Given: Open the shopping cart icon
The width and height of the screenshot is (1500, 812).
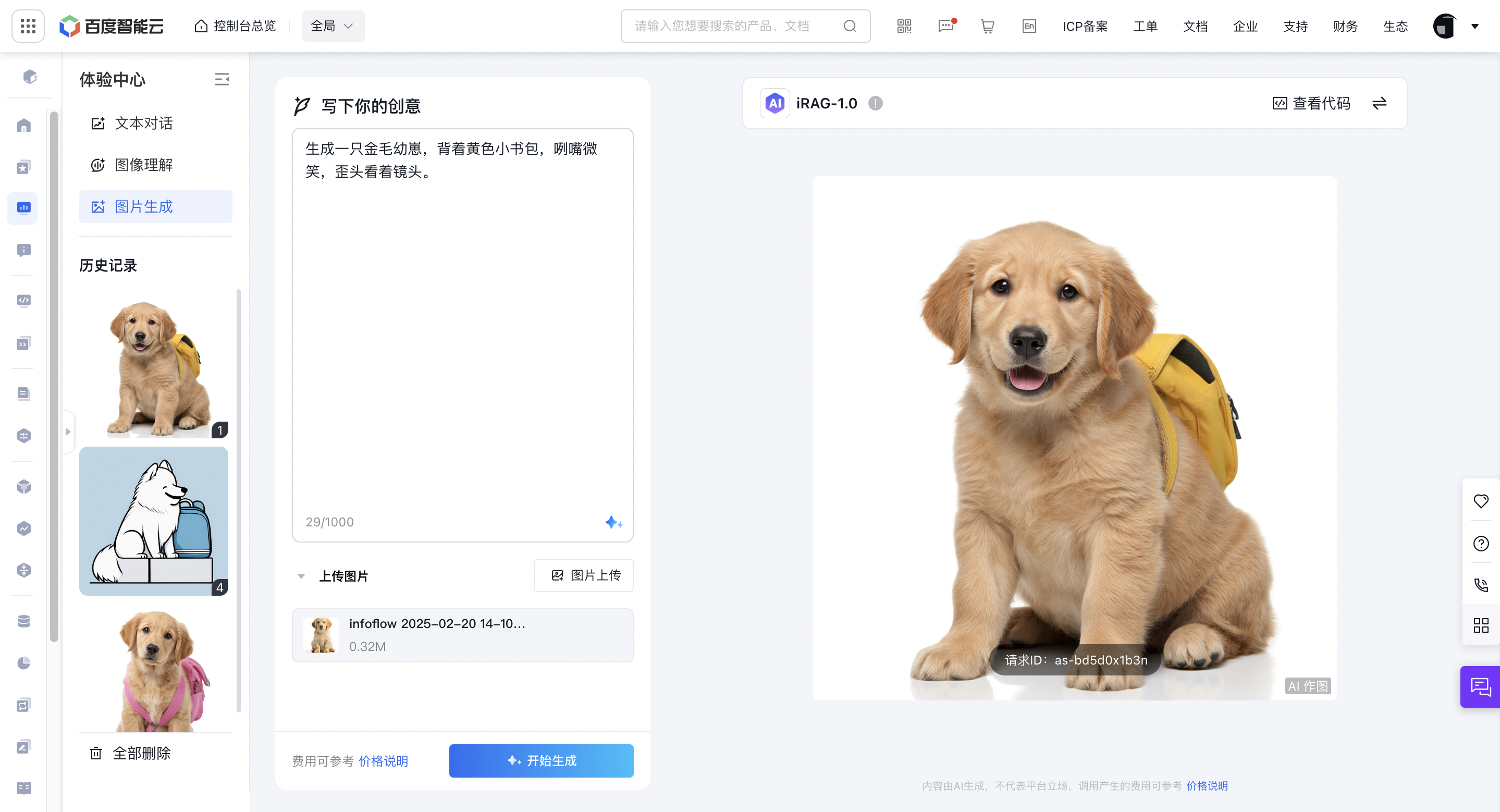Looking at the screenshot, I should (x=987, y=26).
